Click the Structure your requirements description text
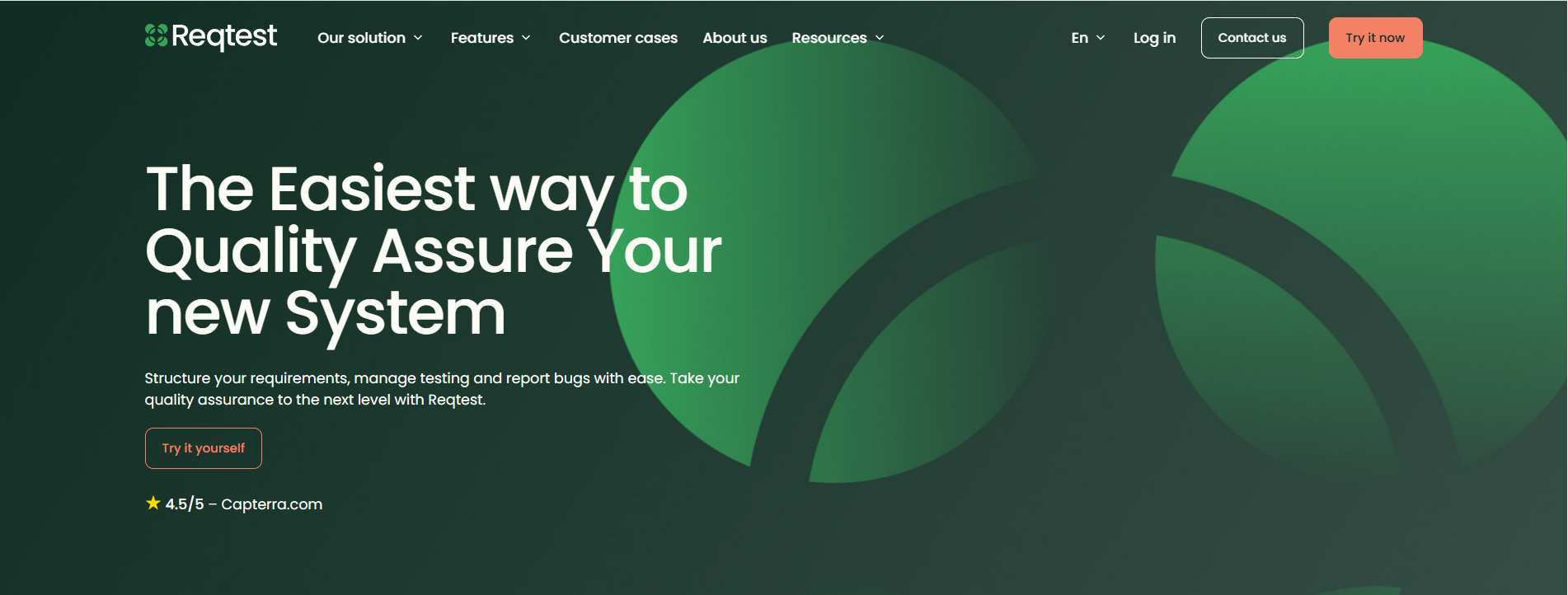 coord(442,389)
